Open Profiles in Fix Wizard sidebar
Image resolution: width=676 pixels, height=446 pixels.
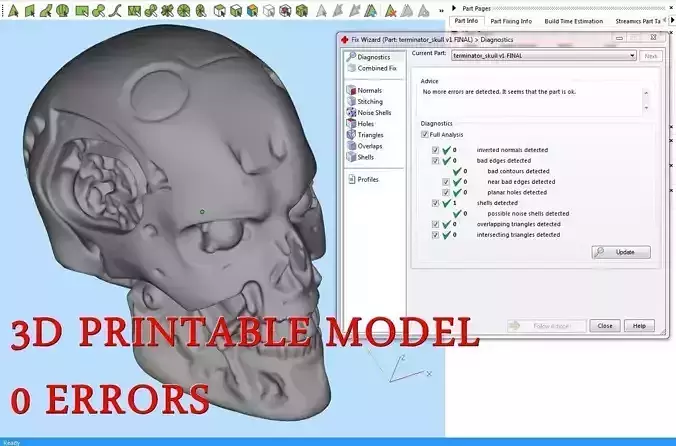point(363,180)
